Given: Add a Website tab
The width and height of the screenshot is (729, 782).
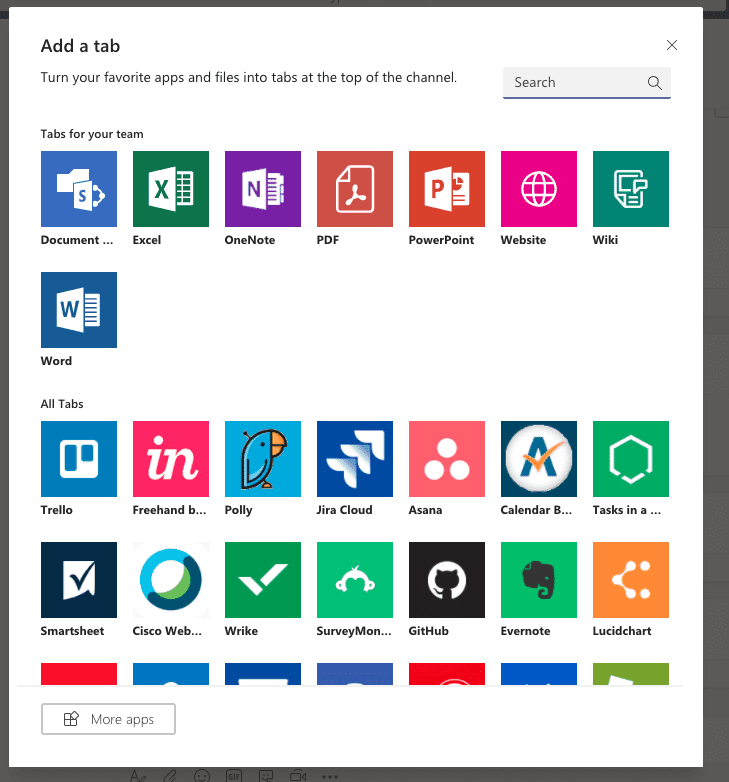Looking at the screenshot, I should point(539,189).
